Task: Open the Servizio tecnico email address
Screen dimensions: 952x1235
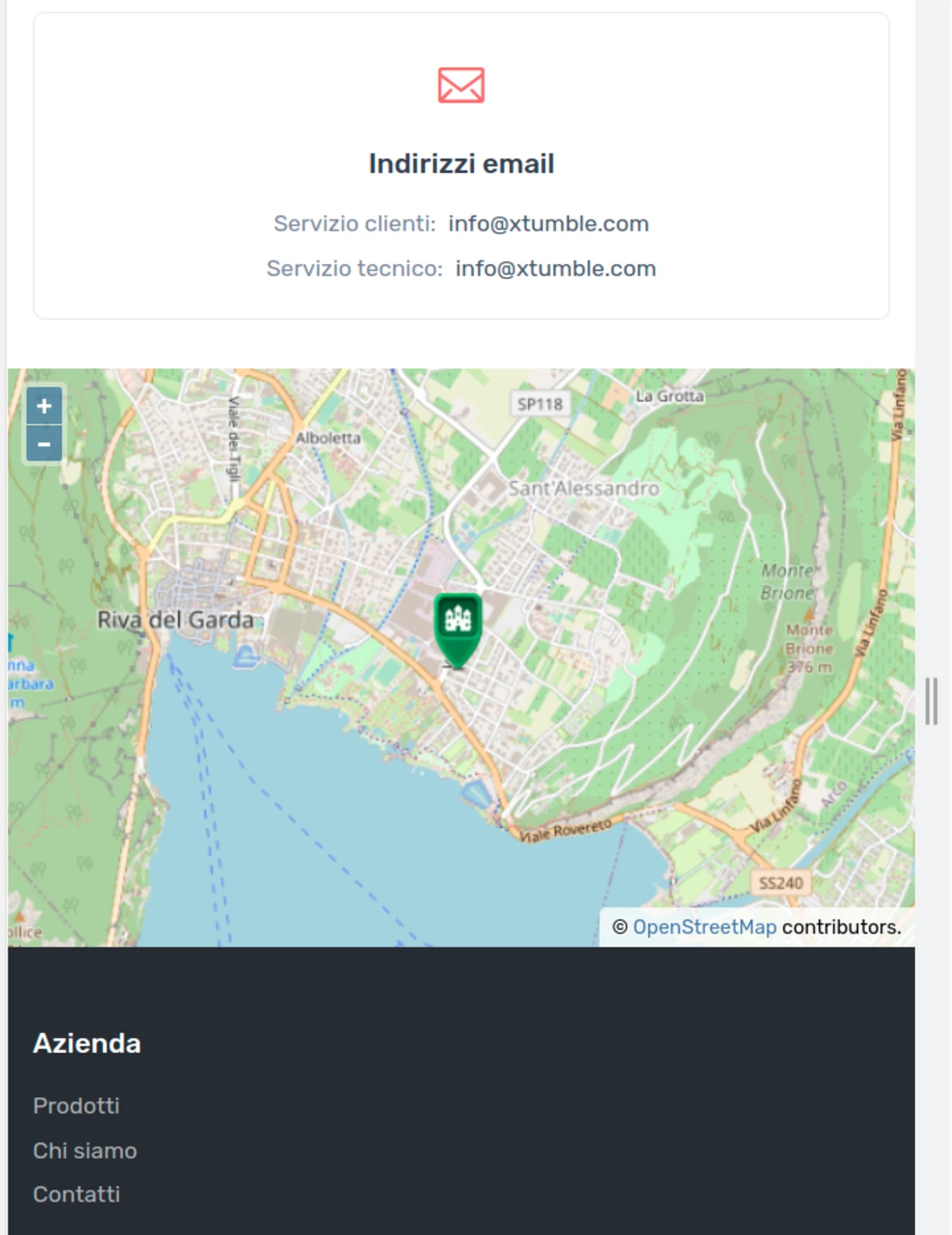Action: (x=556, y=269)
